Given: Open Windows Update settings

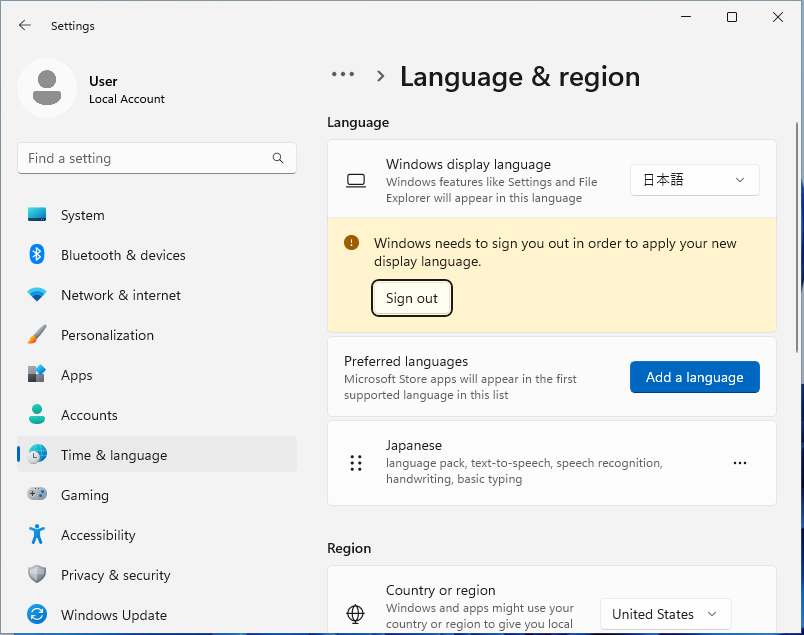Looking at the screenshot, I should click(157, 615).
